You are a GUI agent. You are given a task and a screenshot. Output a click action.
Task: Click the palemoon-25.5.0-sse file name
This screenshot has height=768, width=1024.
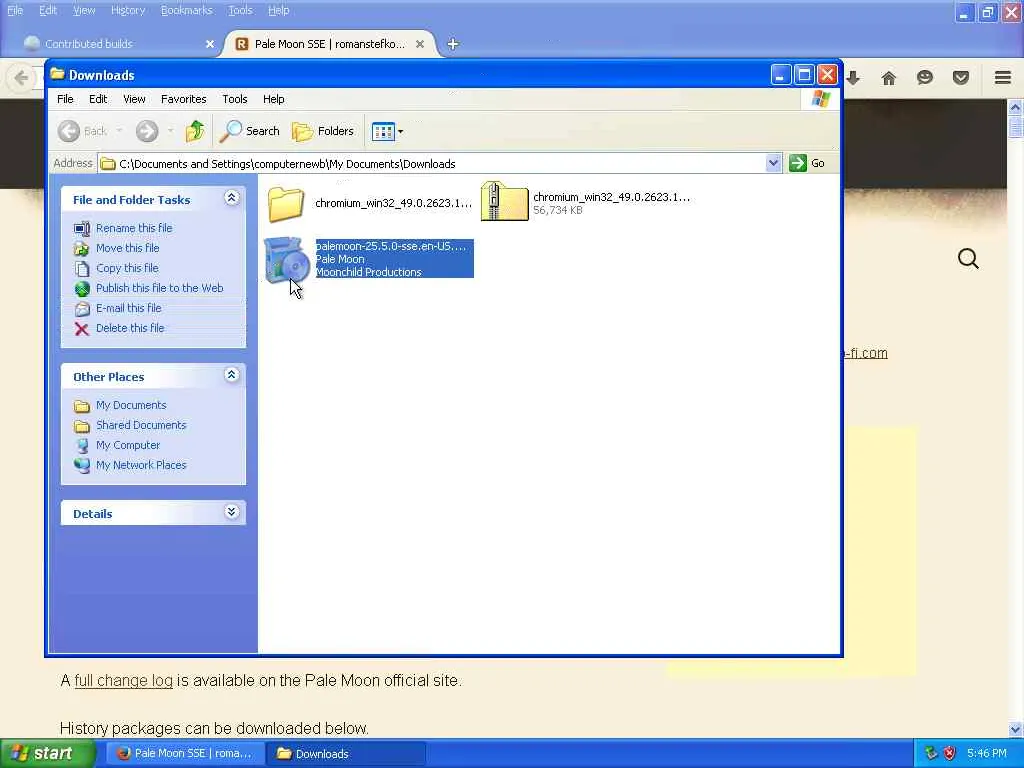click(391, 246)
